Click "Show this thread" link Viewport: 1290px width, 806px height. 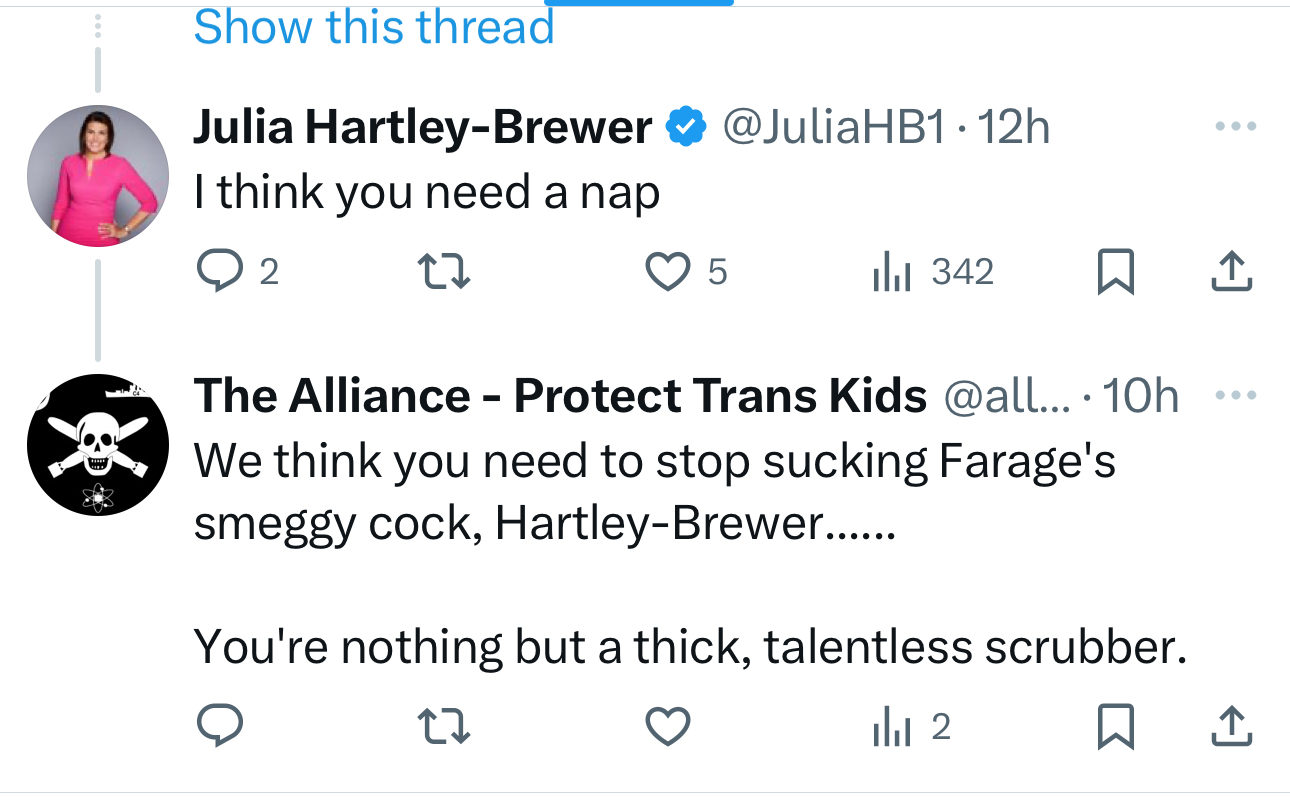pos(373,27)
